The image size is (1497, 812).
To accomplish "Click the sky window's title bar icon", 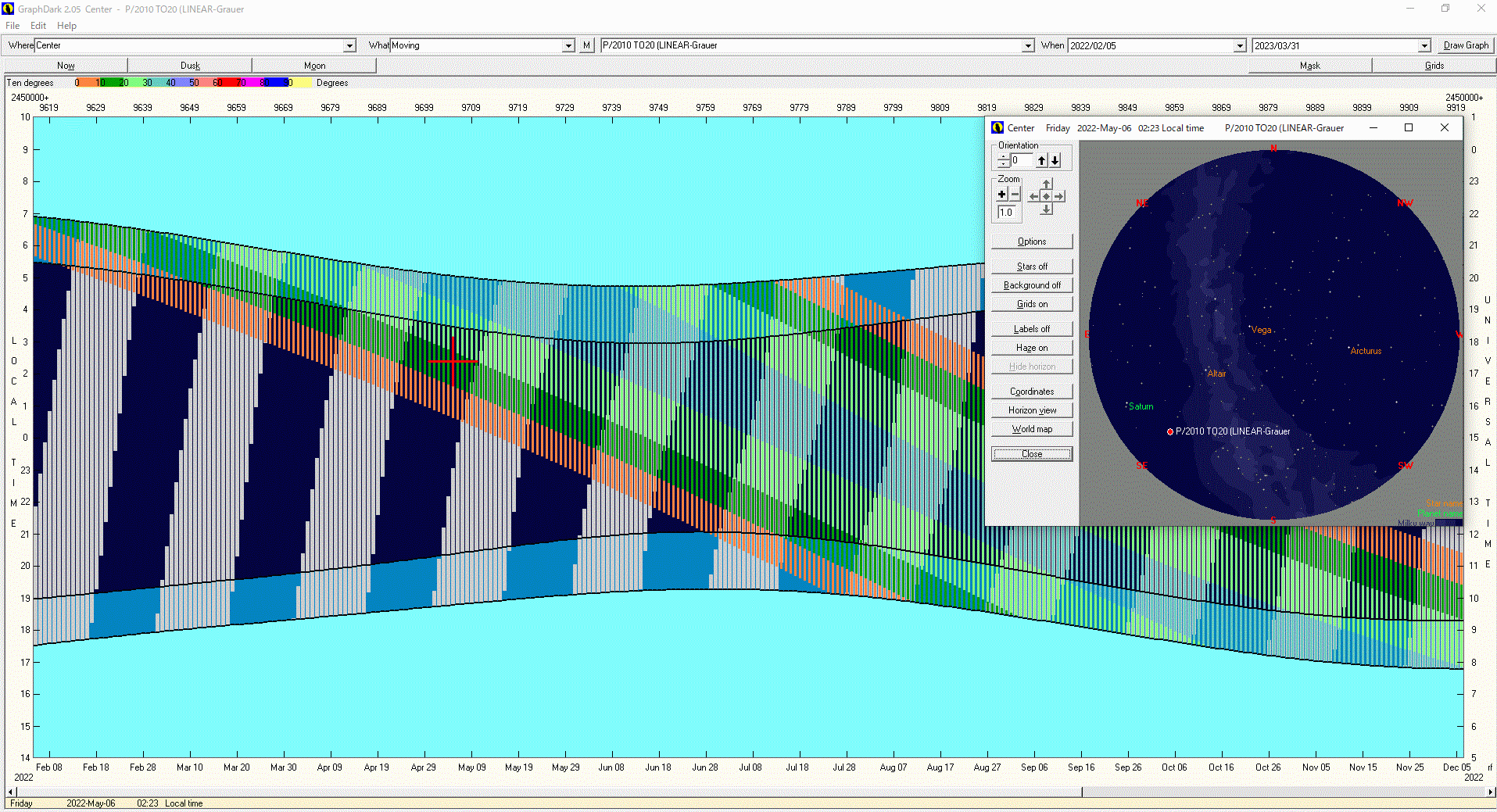I will coord(997,127).
